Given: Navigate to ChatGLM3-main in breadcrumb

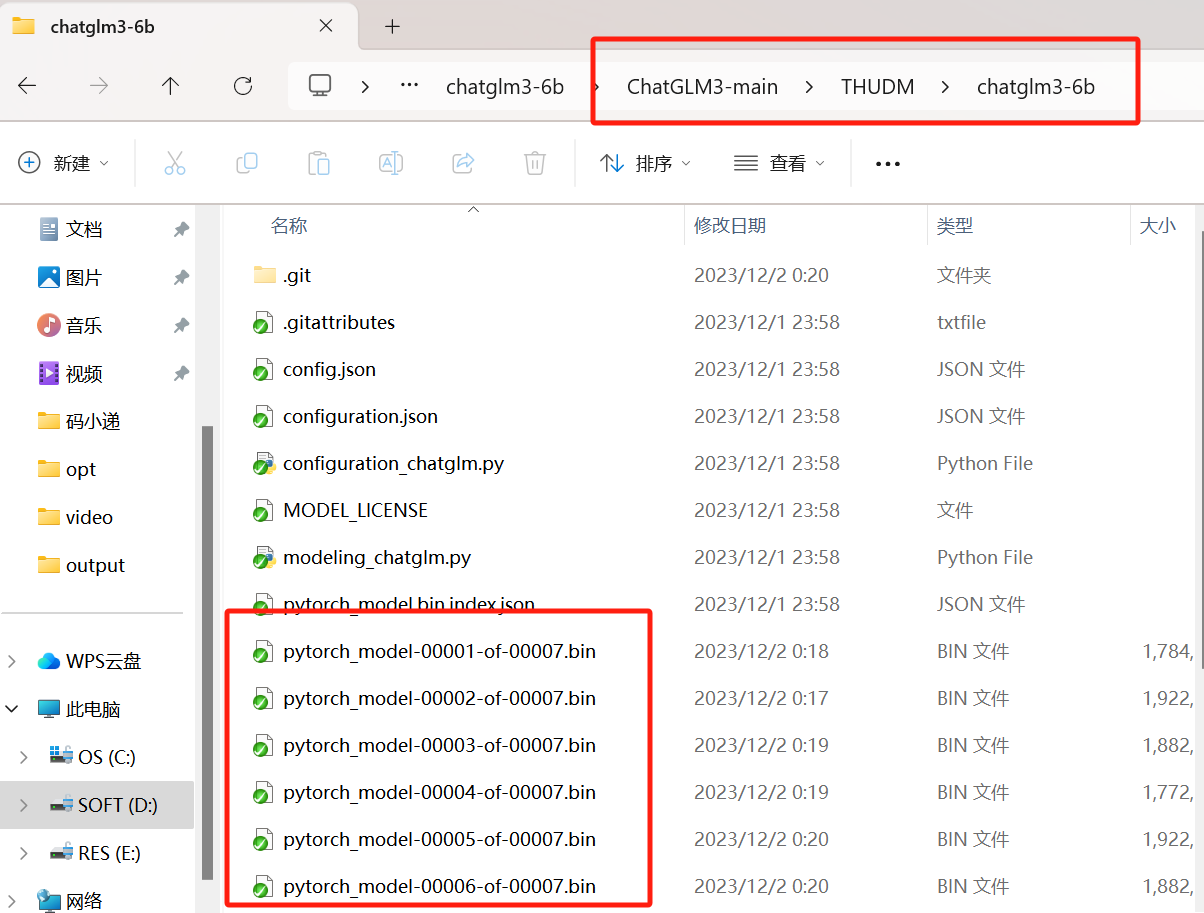Looking at the screenshot, I should [x=702, y=87].
